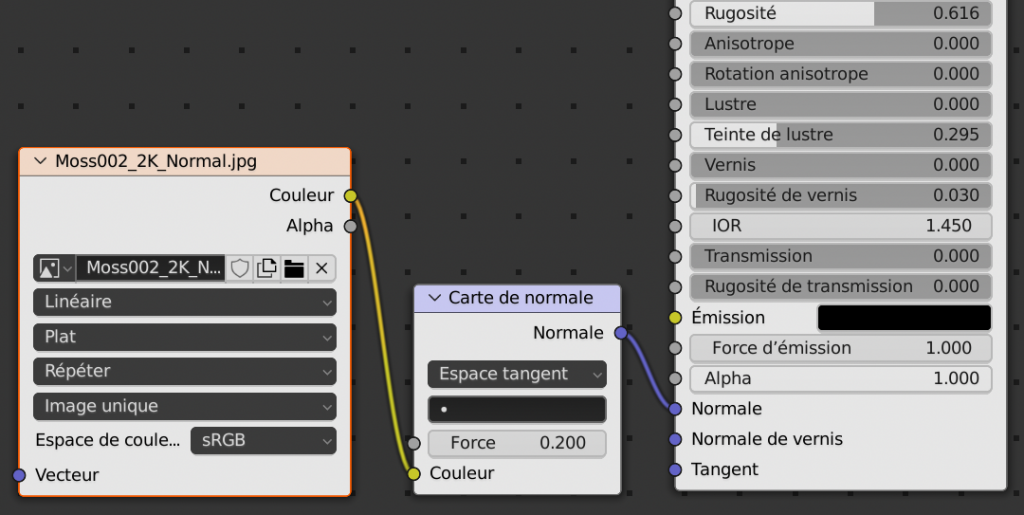Viewport: 1024px width, 515px height.
Task: Open image file with folder icon
Action: (294, 268)
